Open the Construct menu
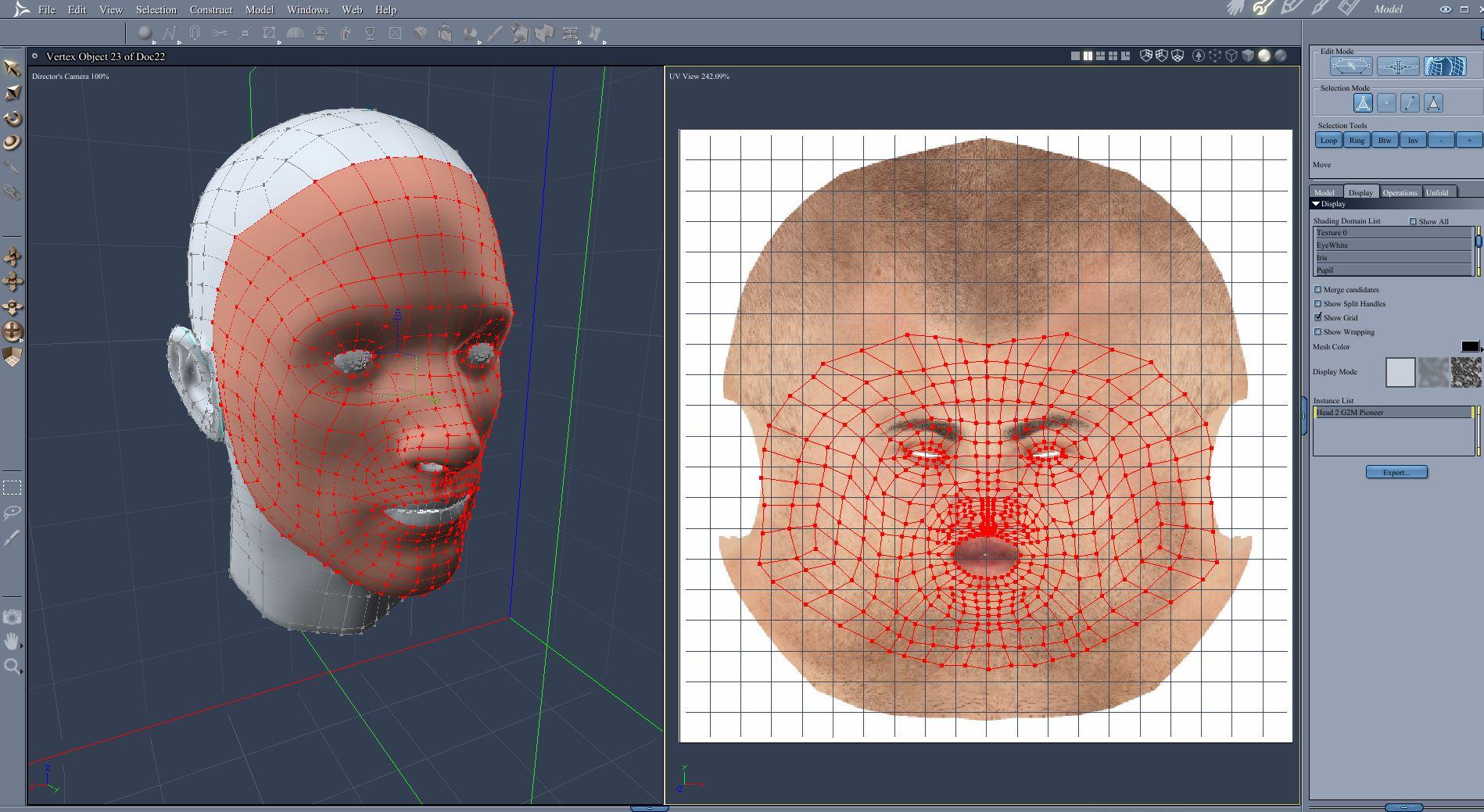This screenshot has width=1484, height=812. coord(210,9)
